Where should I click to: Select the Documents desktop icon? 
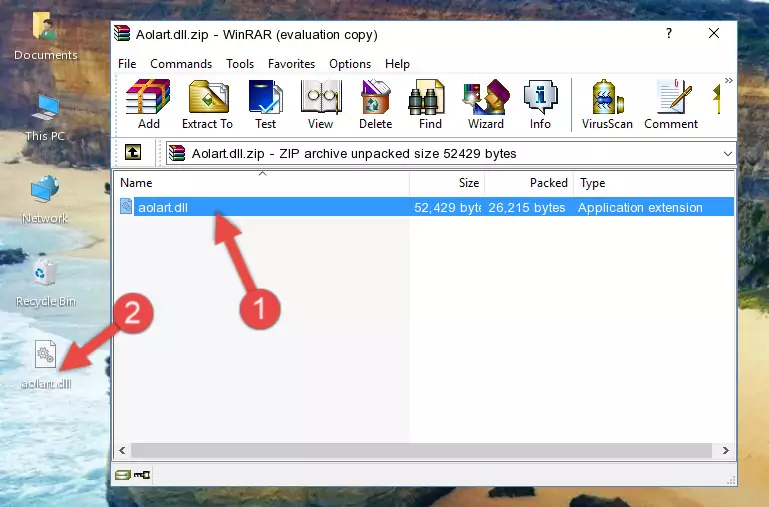pyautogui.click(x=45, y=36)
